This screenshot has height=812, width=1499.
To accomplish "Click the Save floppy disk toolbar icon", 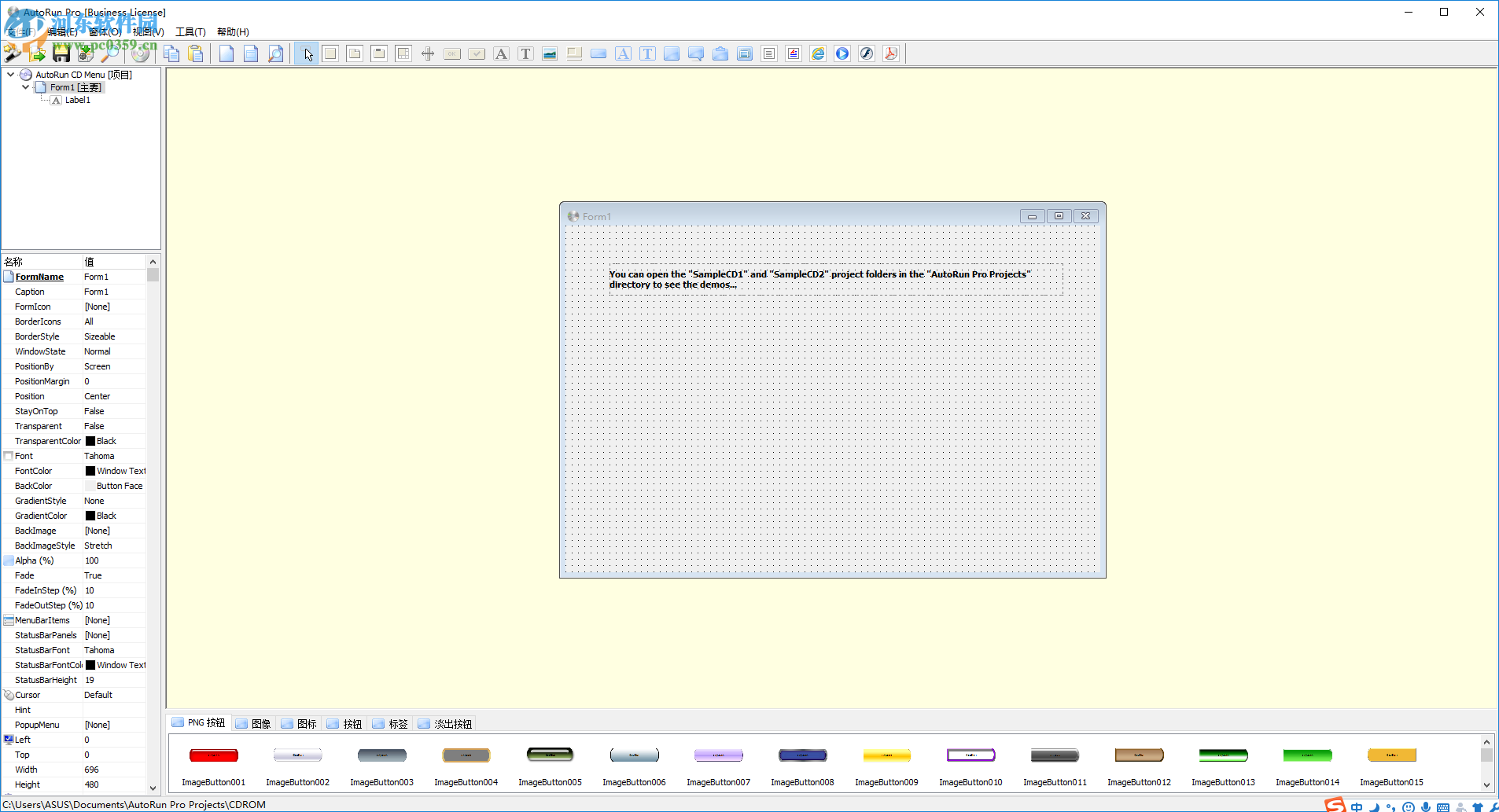I will coord(61,53).
